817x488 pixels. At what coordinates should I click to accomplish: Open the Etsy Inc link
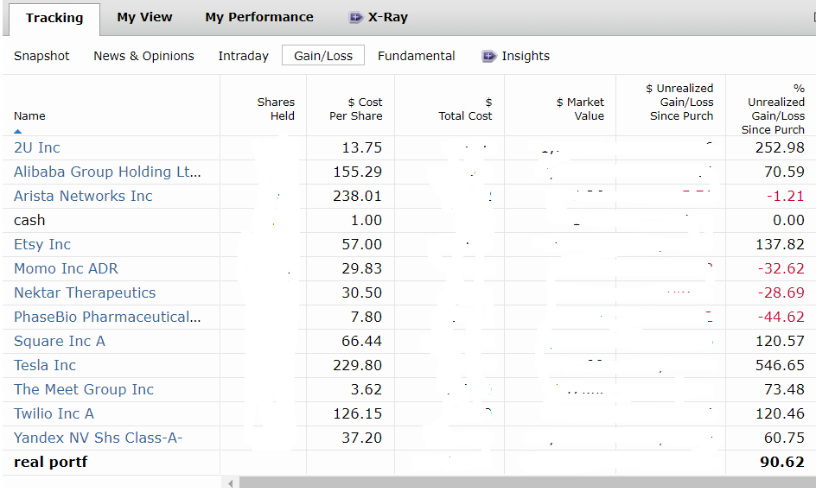(42, 244)
